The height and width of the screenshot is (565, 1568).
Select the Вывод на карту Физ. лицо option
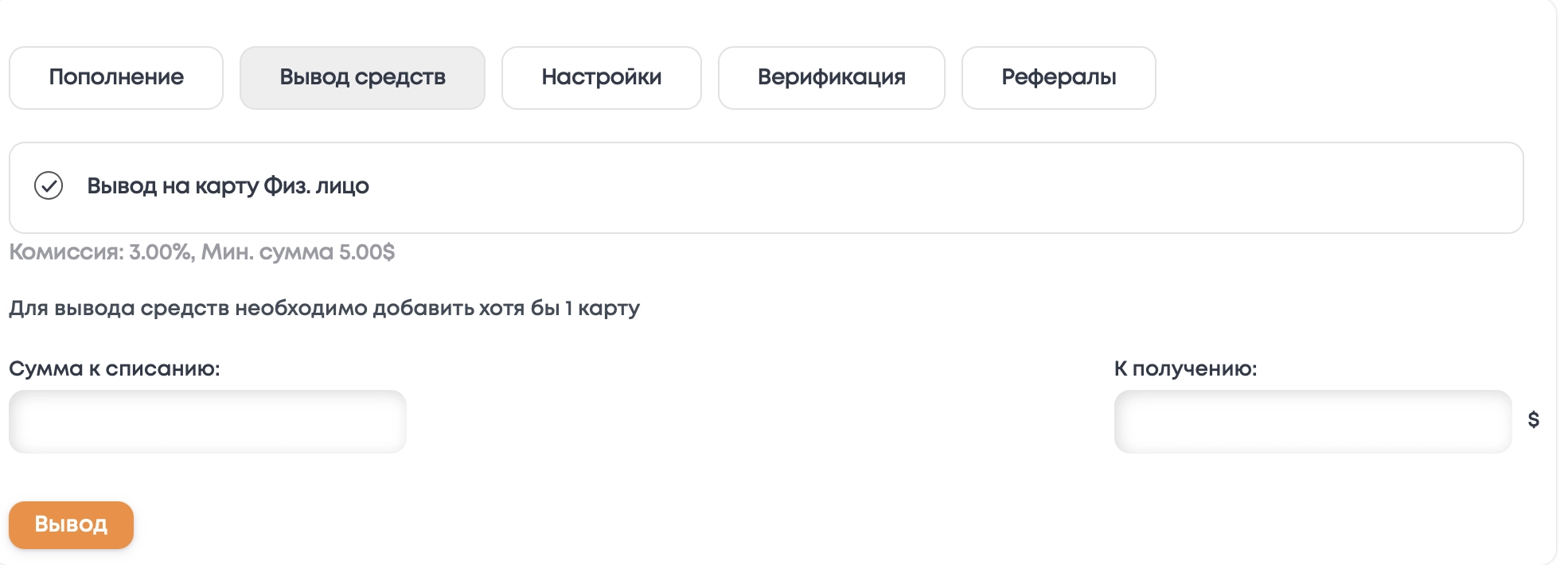point(228,186)
